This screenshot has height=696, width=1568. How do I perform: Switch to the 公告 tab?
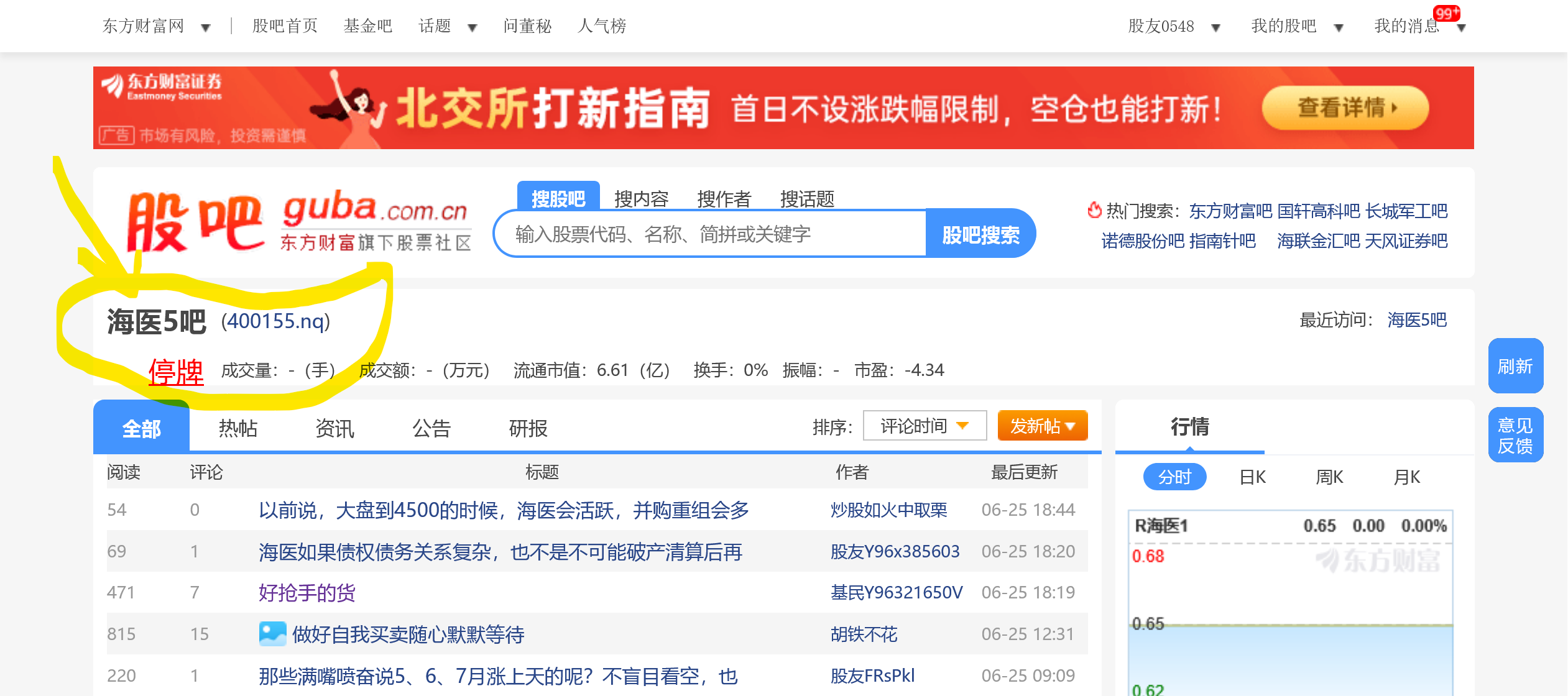[431, 428]
